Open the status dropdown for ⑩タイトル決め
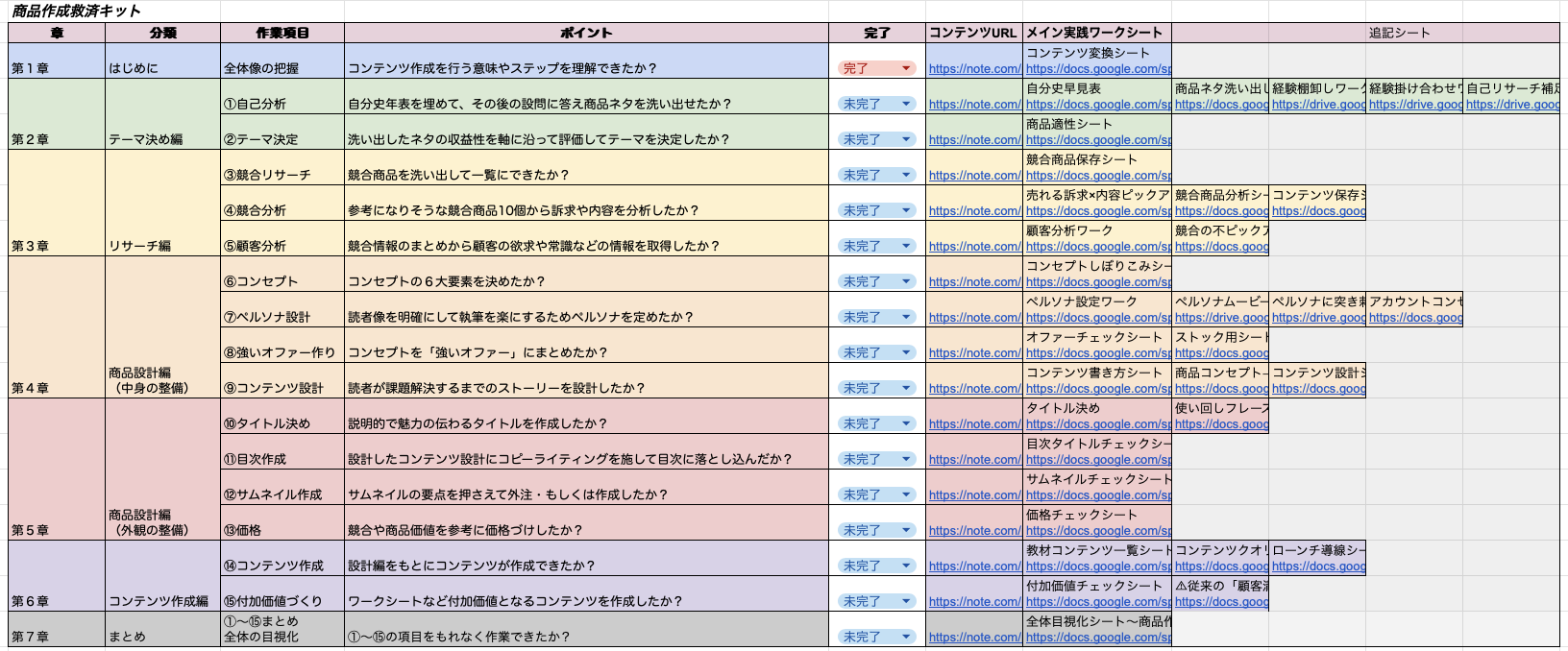This screenshot has height=651, width=1568. pyautogui.click(x=876, y=423)
